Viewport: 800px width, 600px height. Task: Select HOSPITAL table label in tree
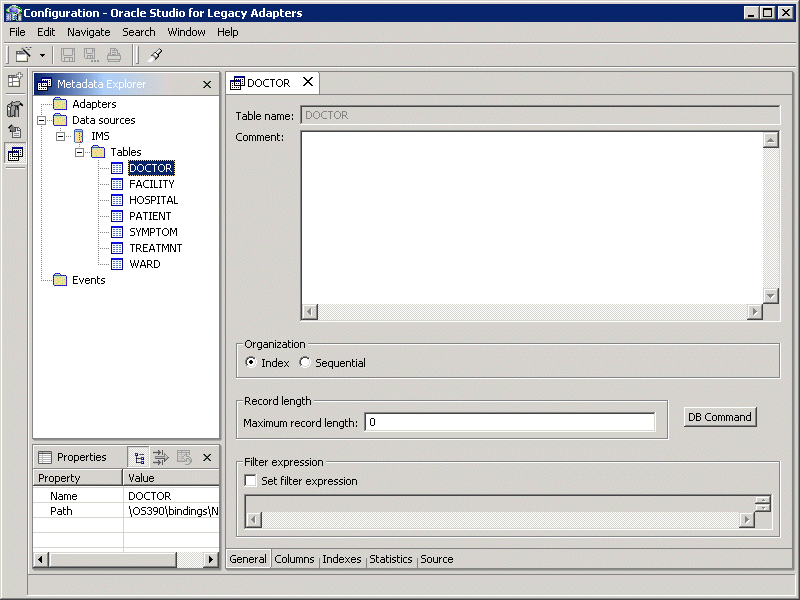tap(154, 200)
